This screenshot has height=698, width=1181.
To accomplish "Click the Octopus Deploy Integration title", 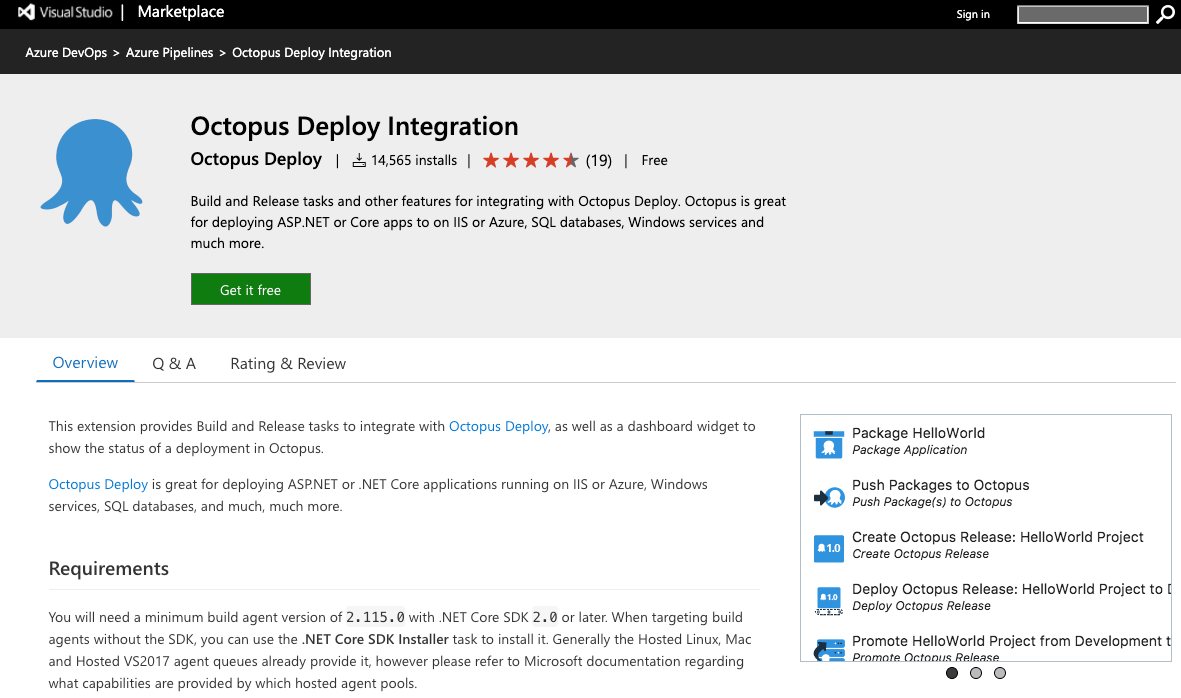I will tap(354, 126).
